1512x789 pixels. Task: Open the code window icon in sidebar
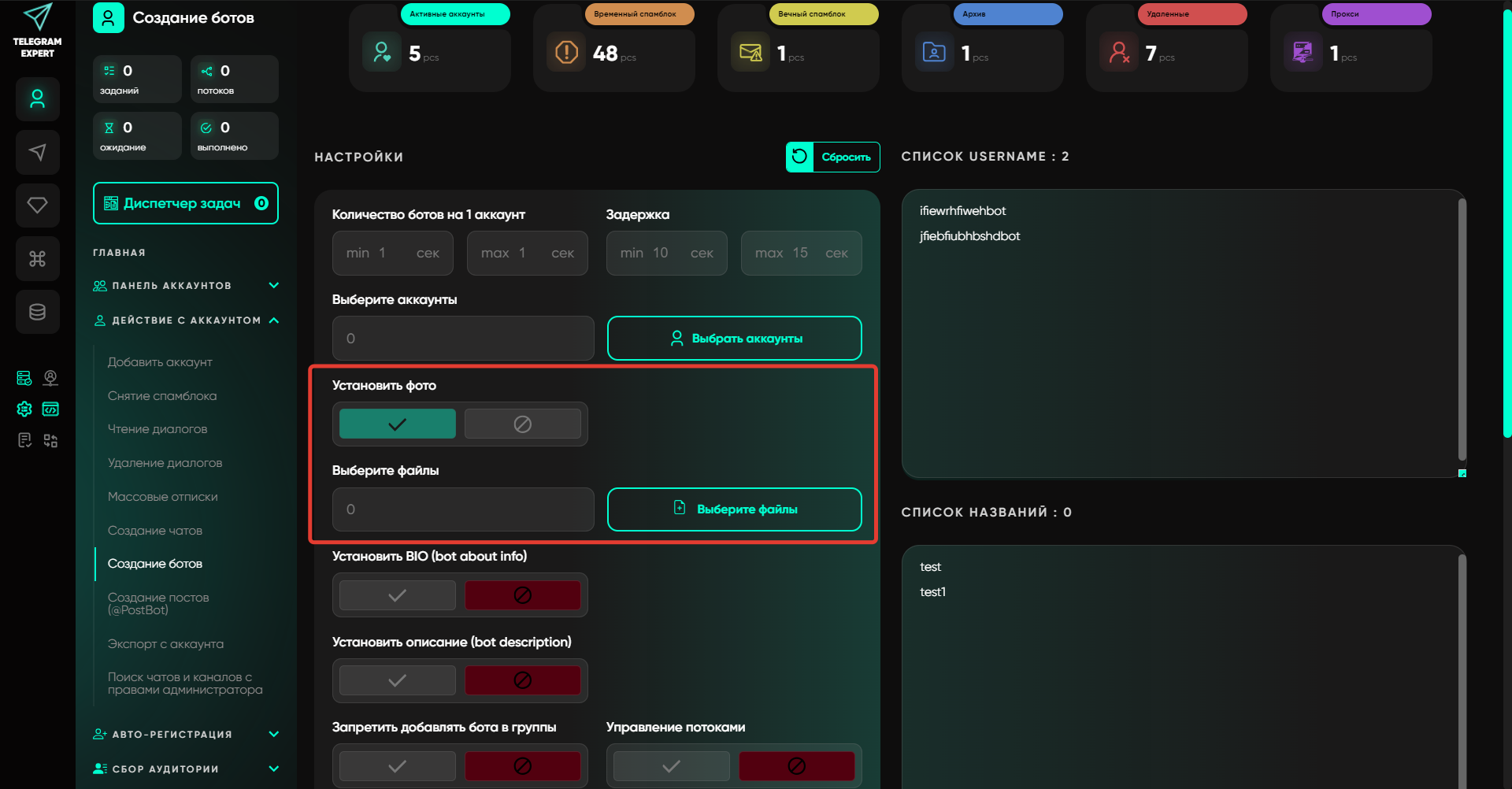tap(50, 409)
